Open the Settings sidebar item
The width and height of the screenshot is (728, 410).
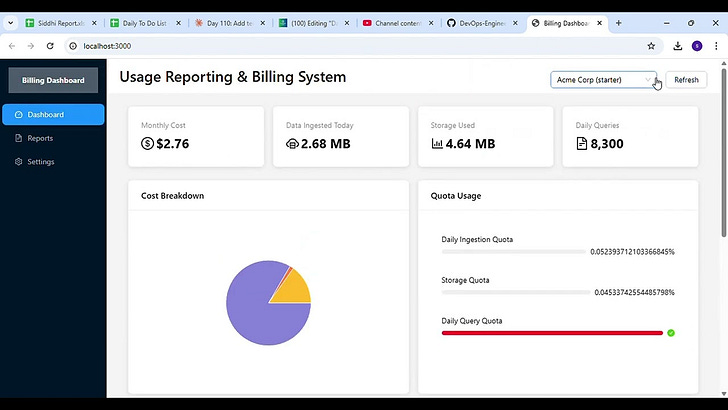53,162
